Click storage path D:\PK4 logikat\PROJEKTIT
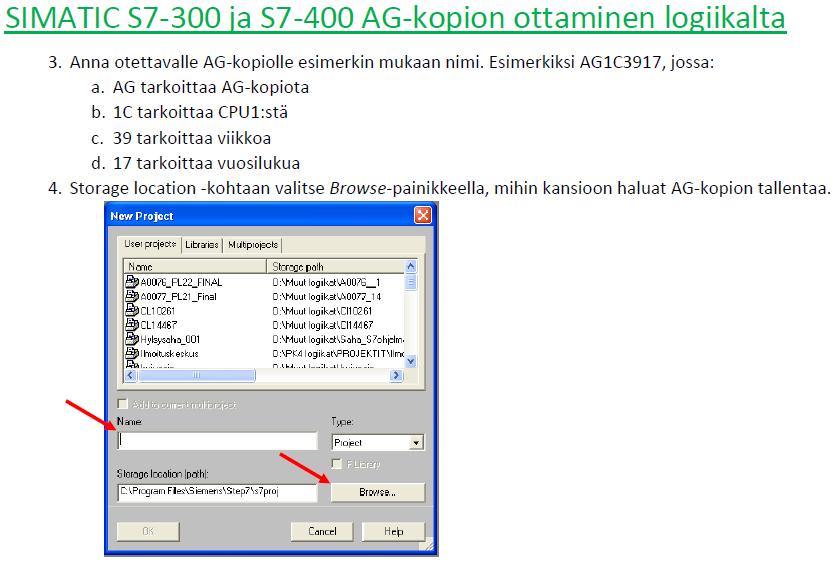Screen dimensions: 838x564 pyautogui.click(x=338, y=353)
